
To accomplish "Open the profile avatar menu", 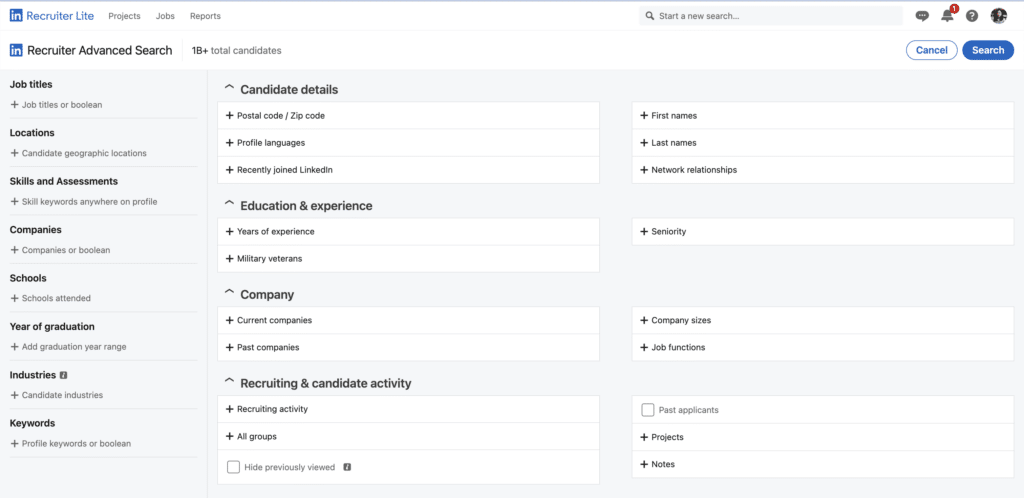I will tap(999, 16).
